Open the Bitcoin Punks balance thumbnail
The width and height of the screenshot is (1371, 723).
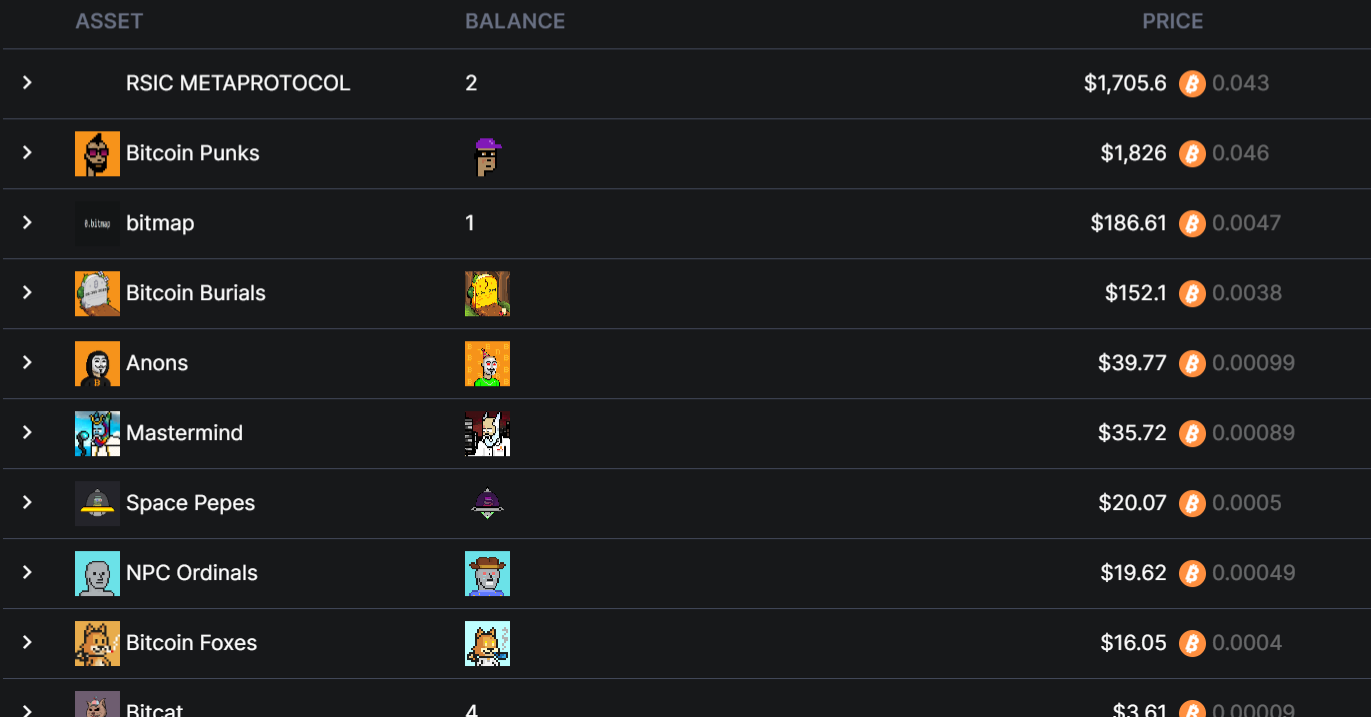pos(487,156)
